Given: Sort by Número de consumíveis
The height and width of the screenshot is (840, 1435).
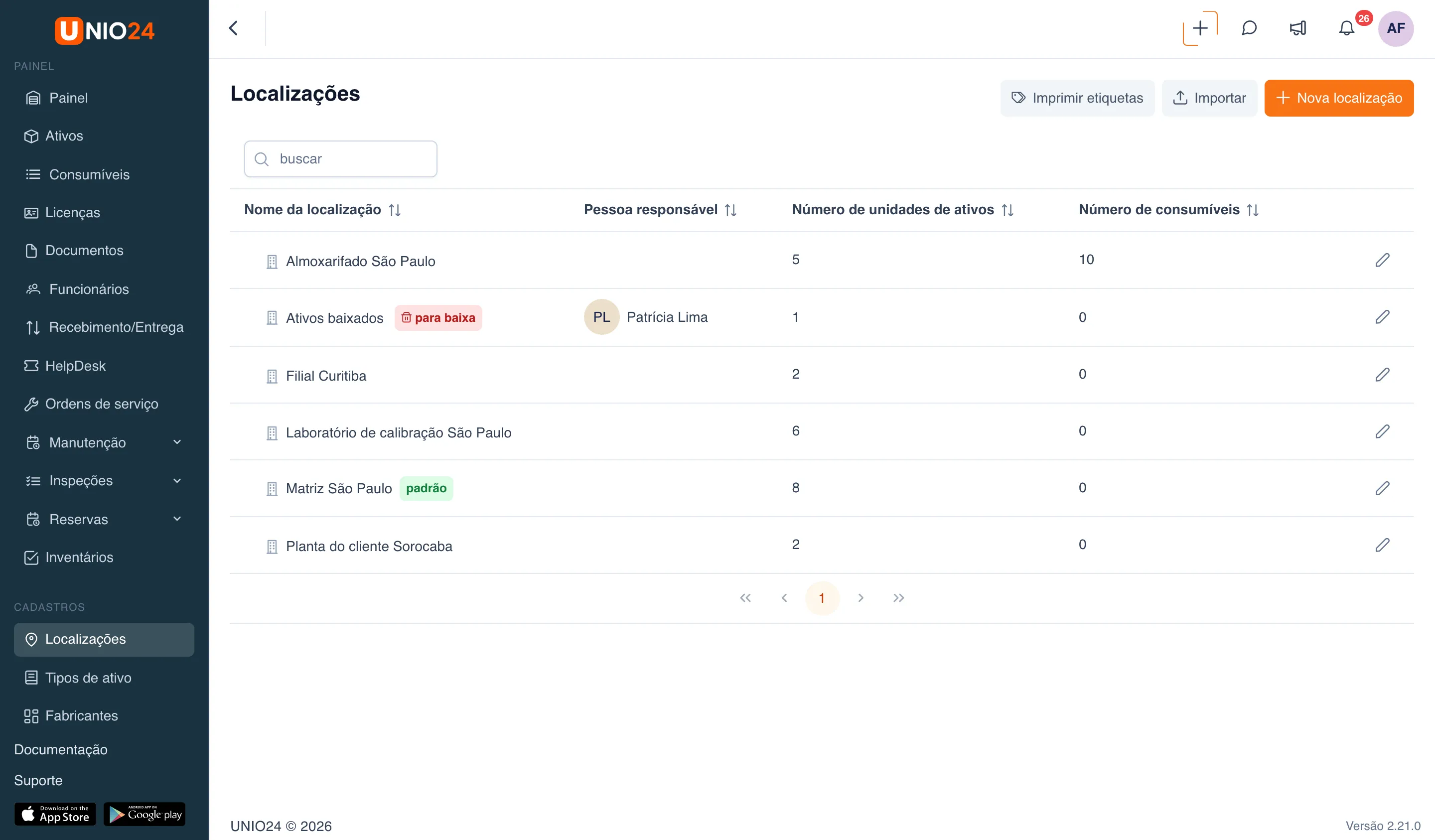Looking at the screenshot, I should pyautogui.click(x=1252, y=210).
